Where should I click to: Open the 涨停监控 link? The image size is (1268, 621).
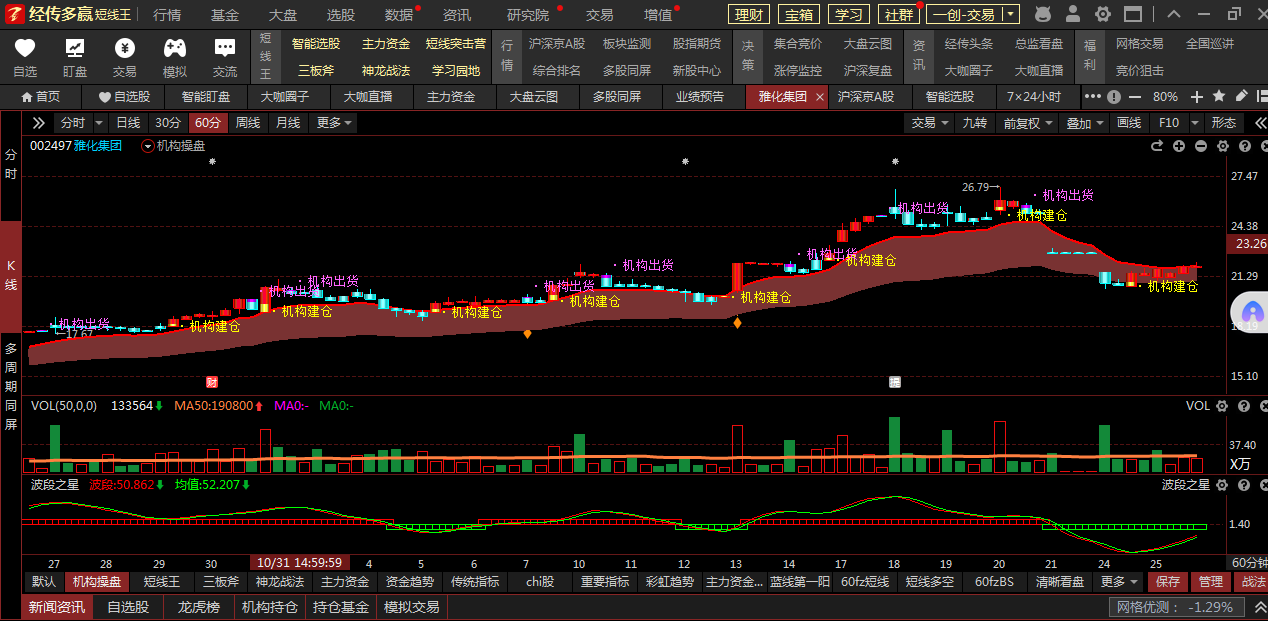(798, 71)
